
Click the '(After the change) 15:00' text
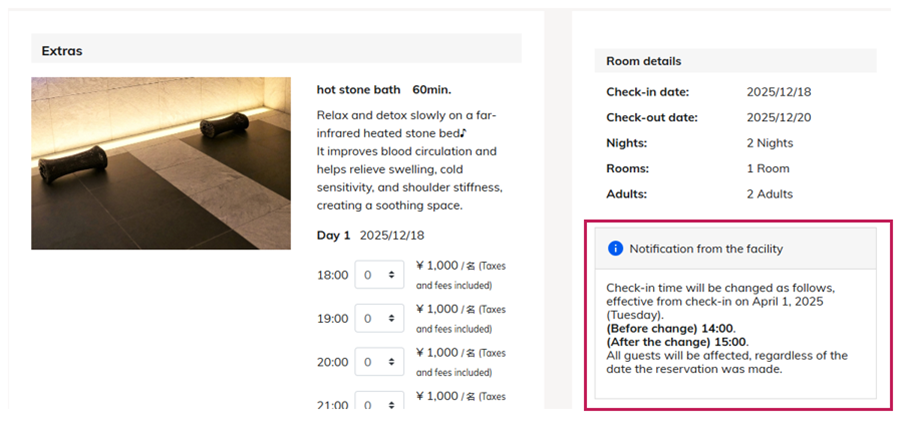coord(677,342)
